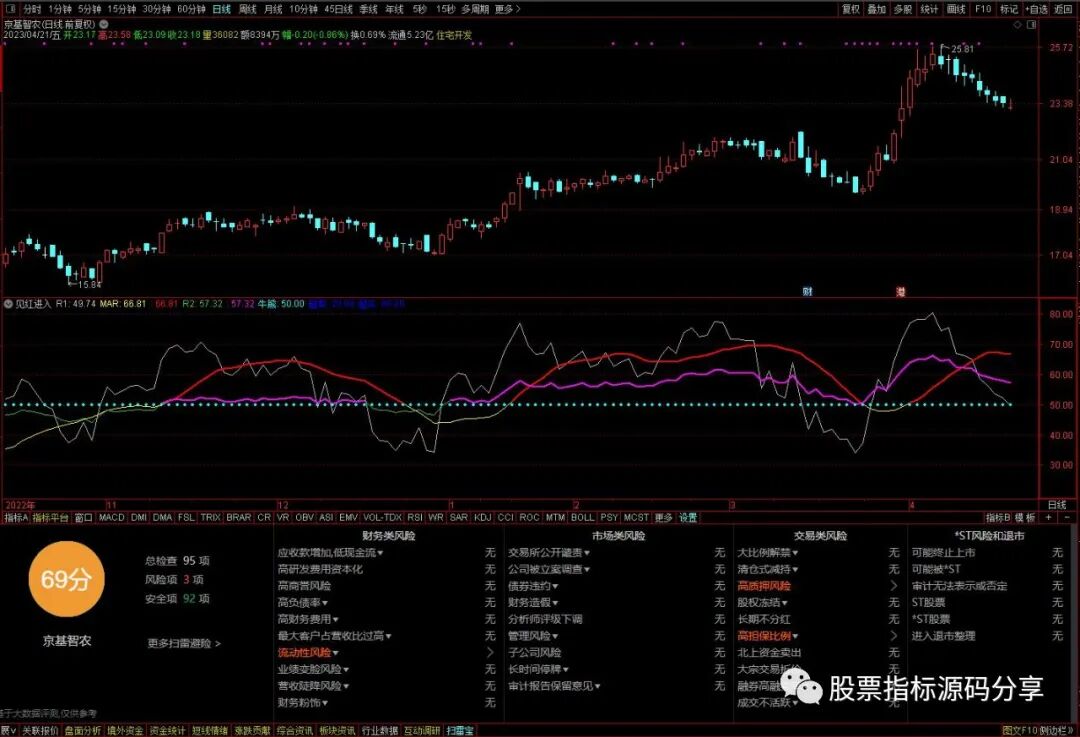Click the − button in the indicator bar
Viewport: 1080px width, 737px height.
pyautogui.click(x=1066, y=517)
